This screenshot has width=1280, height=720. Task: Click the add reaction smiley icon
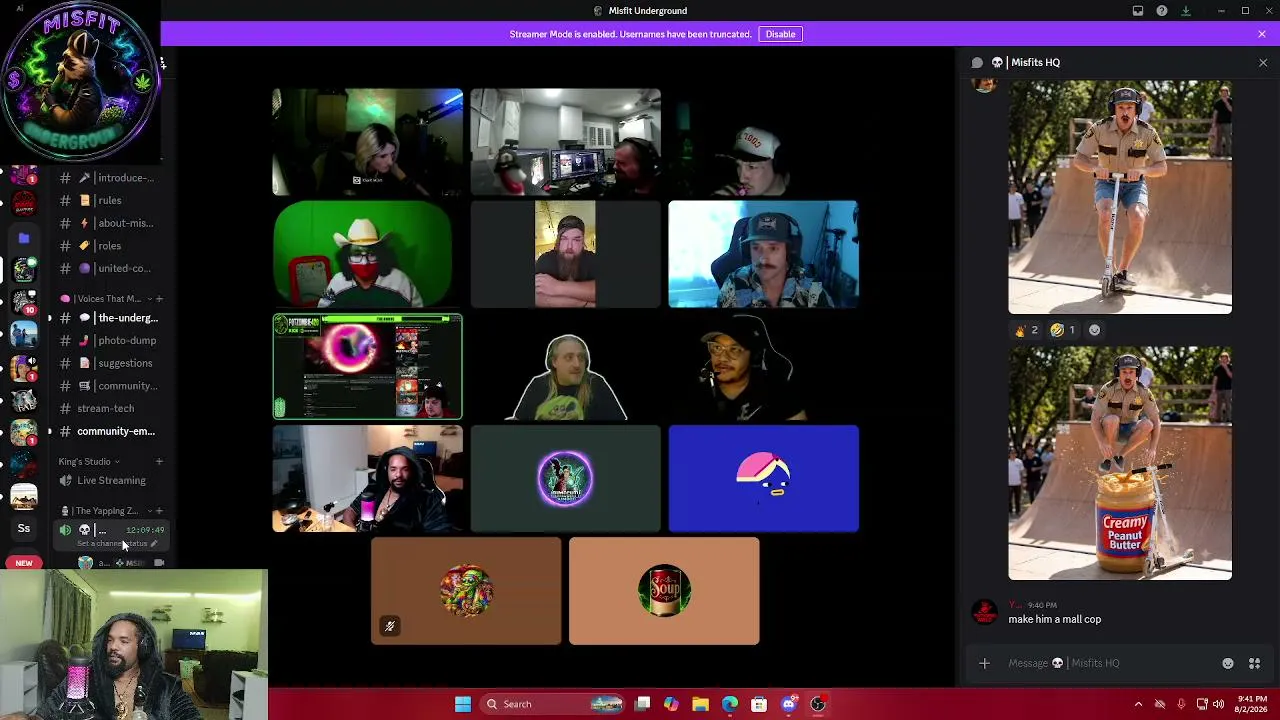coord(1094,330)
